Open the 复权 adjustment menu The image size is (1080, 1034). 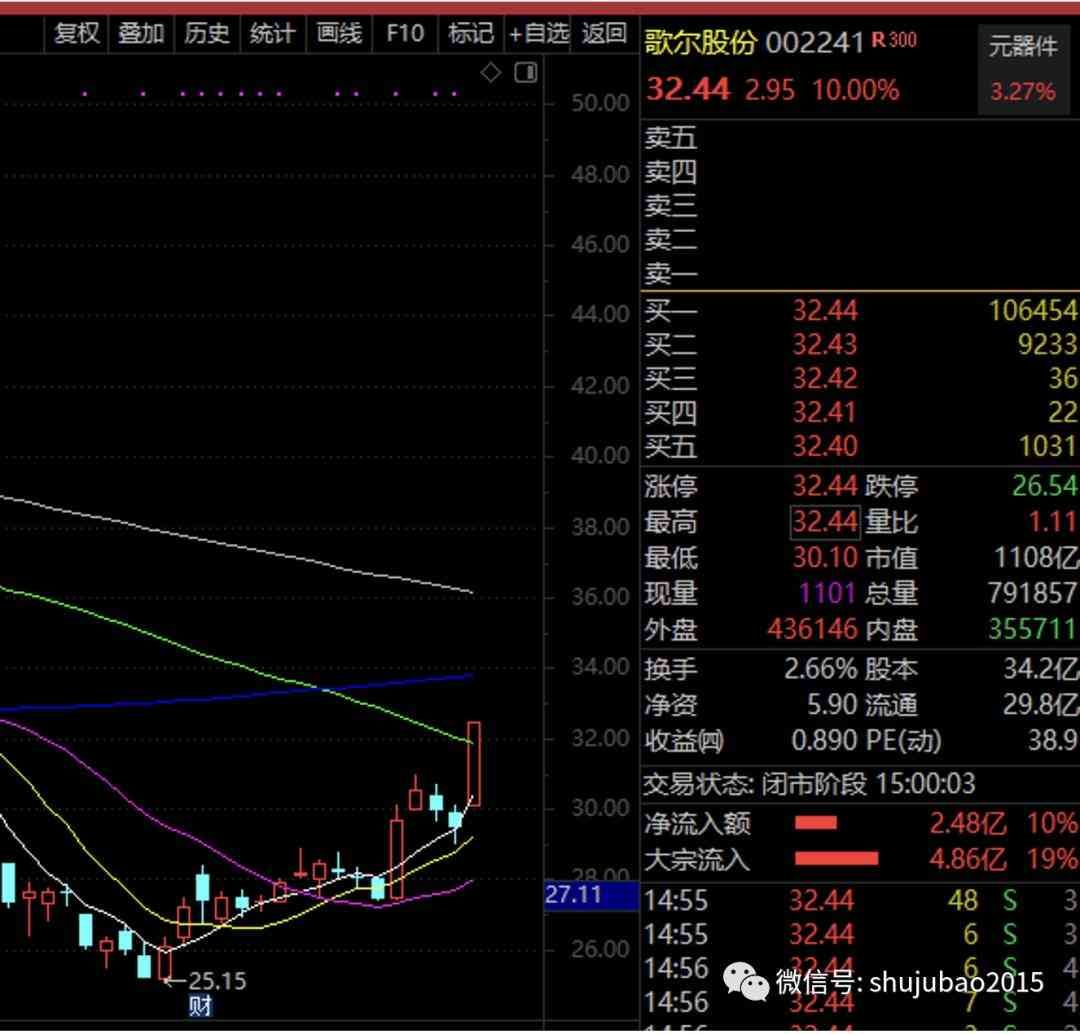tap(77, 34)
